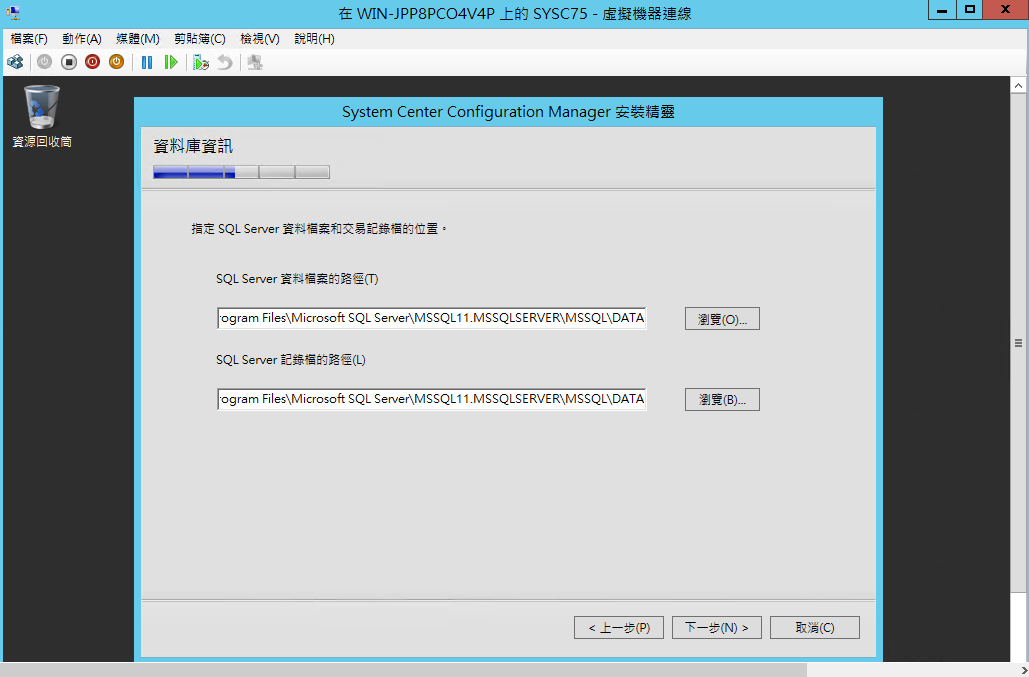Click the vertical scrollbar thumb of the VM view
The image size is (1029, 677).
click(x=1018, y=343)
